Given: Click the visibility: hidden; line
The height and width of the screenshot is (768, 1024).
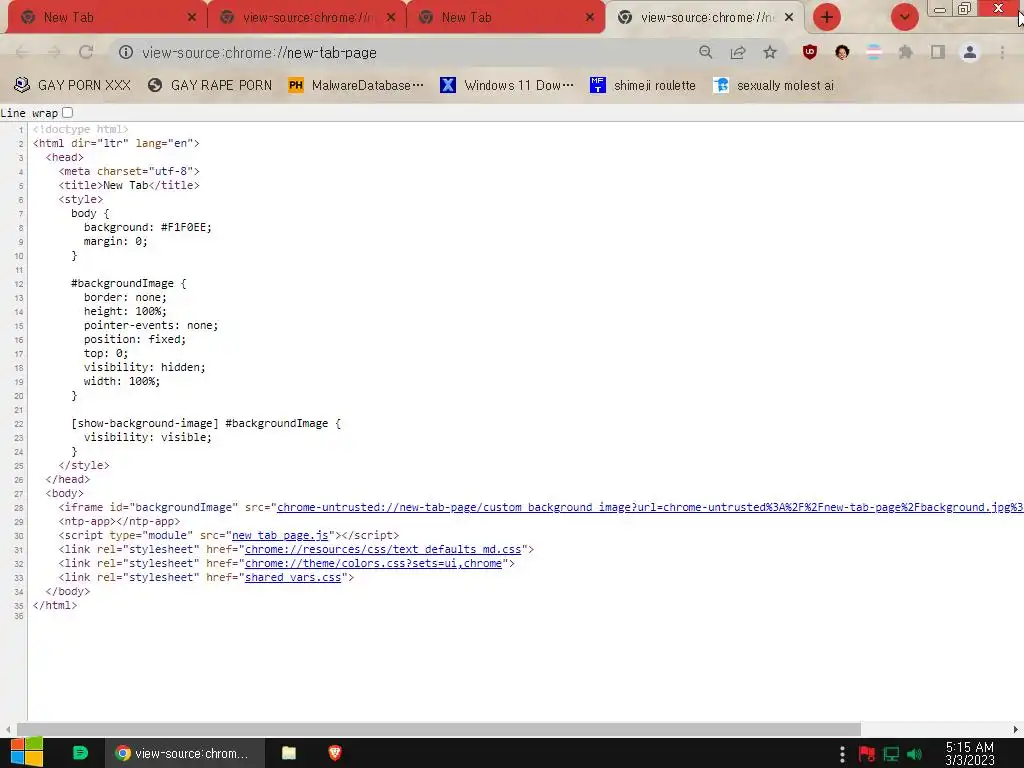Looking at the screenshot, I should point(144,367).
